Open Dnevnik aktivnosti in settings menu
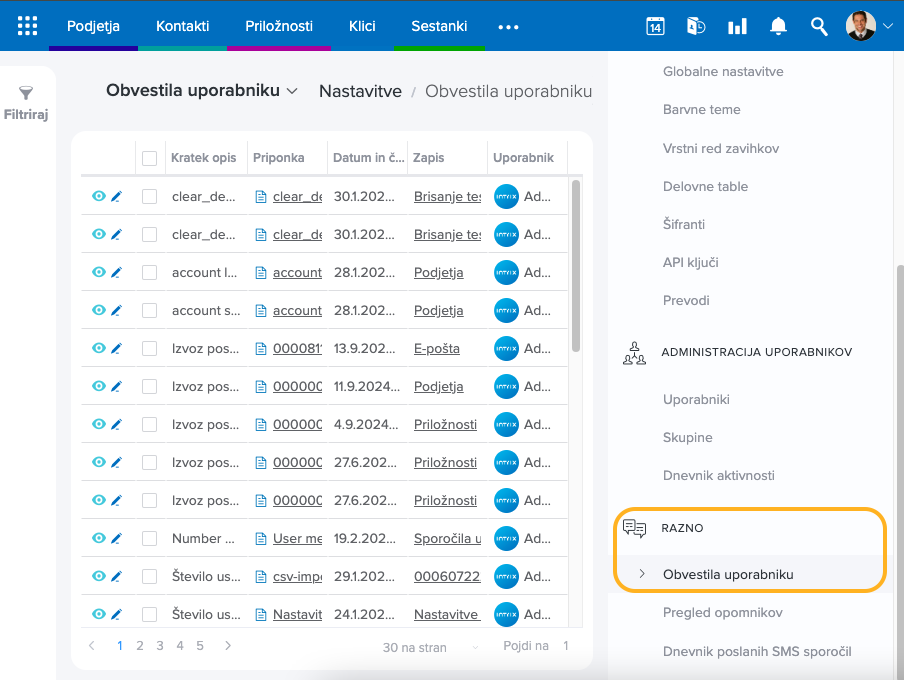 pyautogui.click(x=718, y=476)
